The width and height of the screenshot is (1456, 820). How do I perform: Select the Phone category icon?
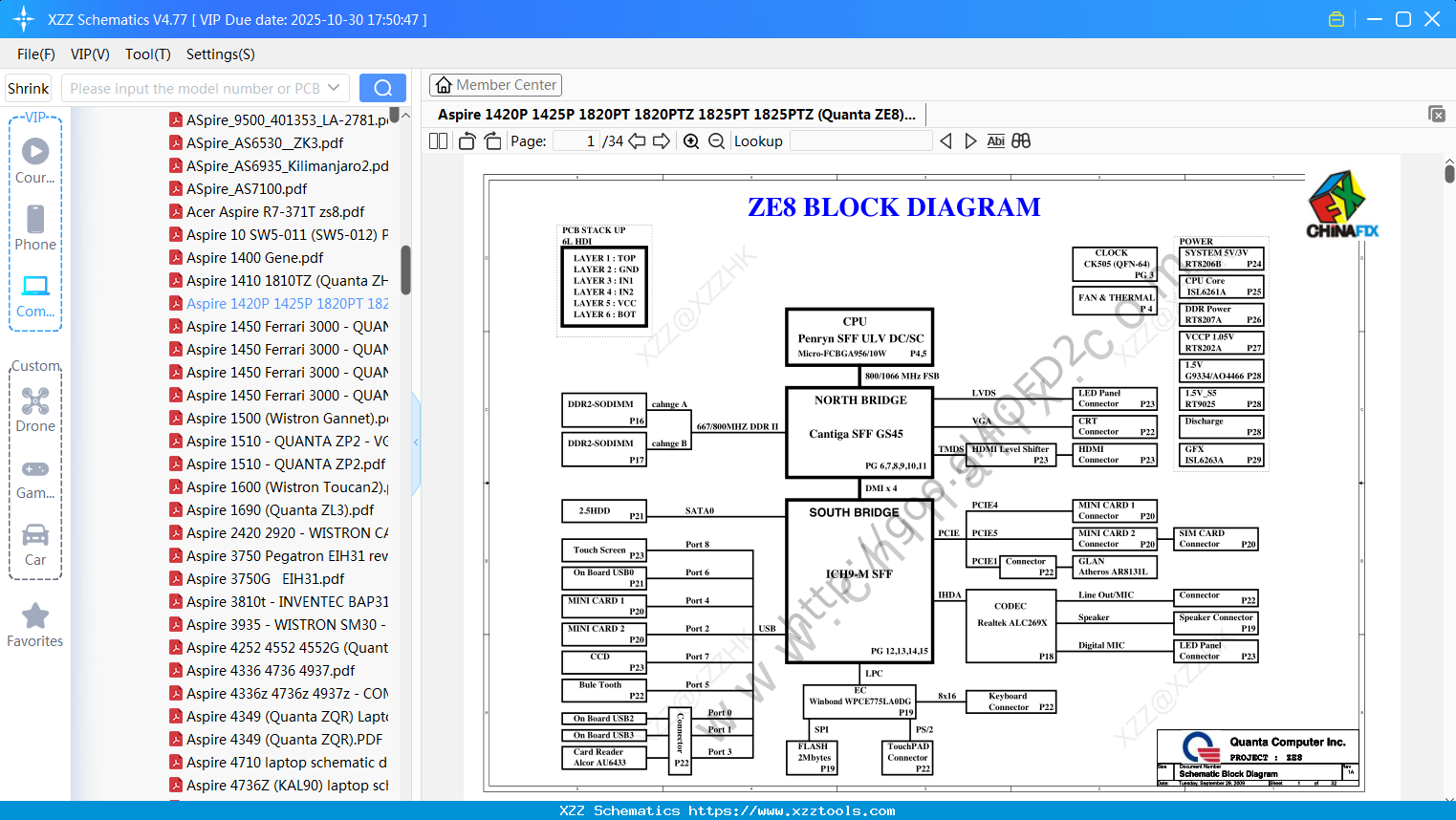35,227
